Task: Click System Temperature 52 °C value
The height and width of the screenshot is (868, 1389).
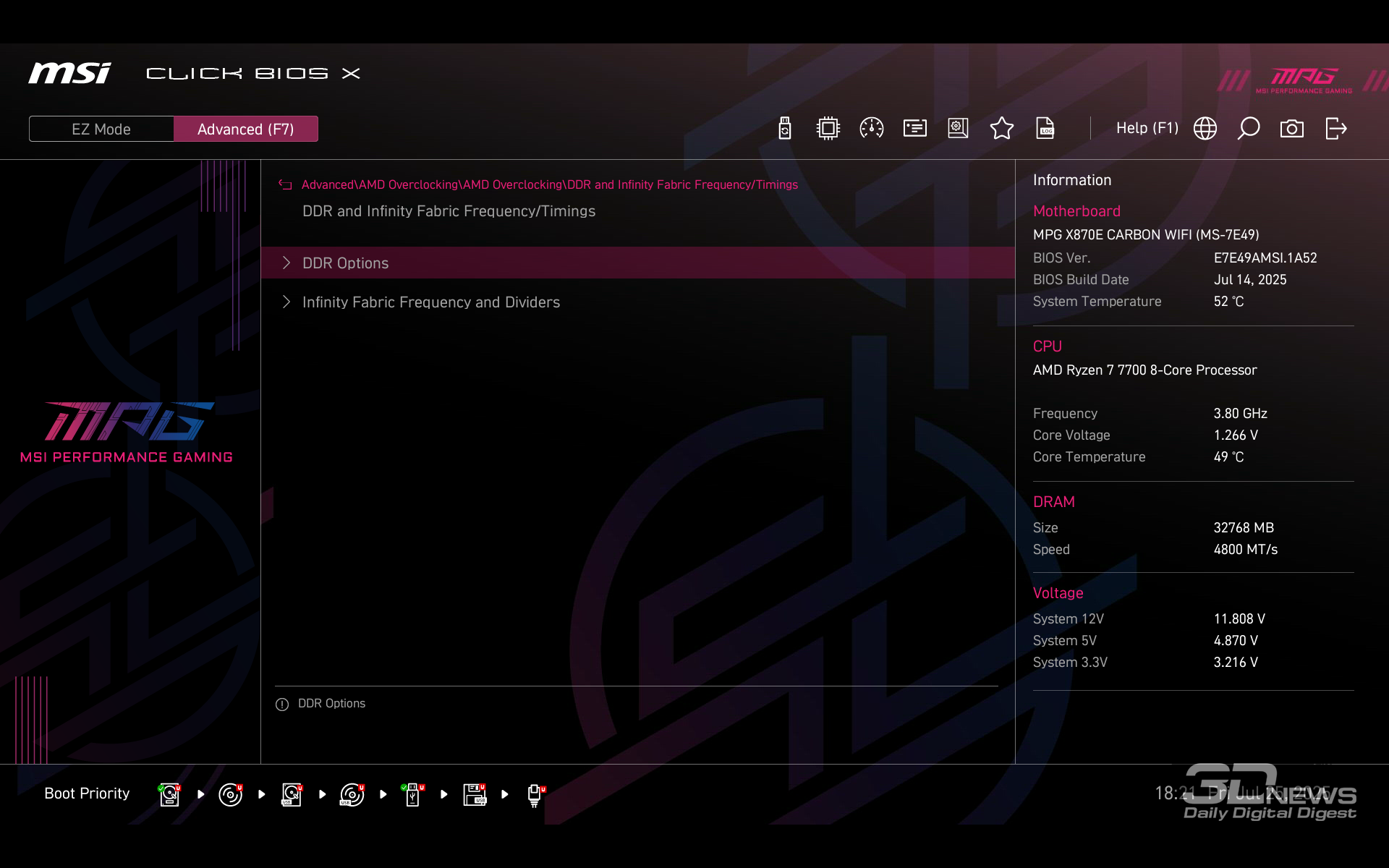Action: click(x=1228, y=302)
